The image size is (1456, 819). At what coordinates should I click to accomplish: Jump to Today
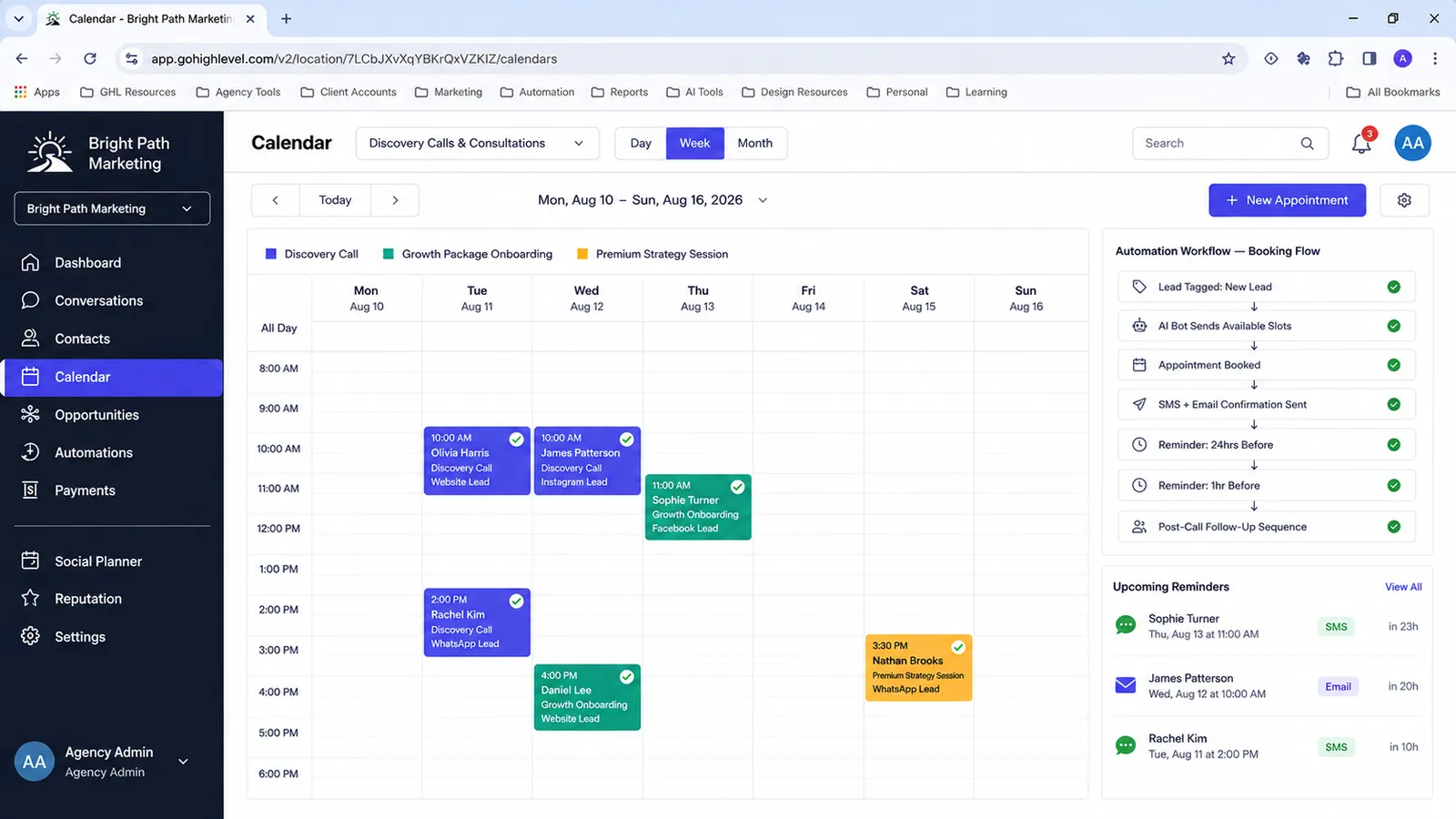(x=335, y=200)
